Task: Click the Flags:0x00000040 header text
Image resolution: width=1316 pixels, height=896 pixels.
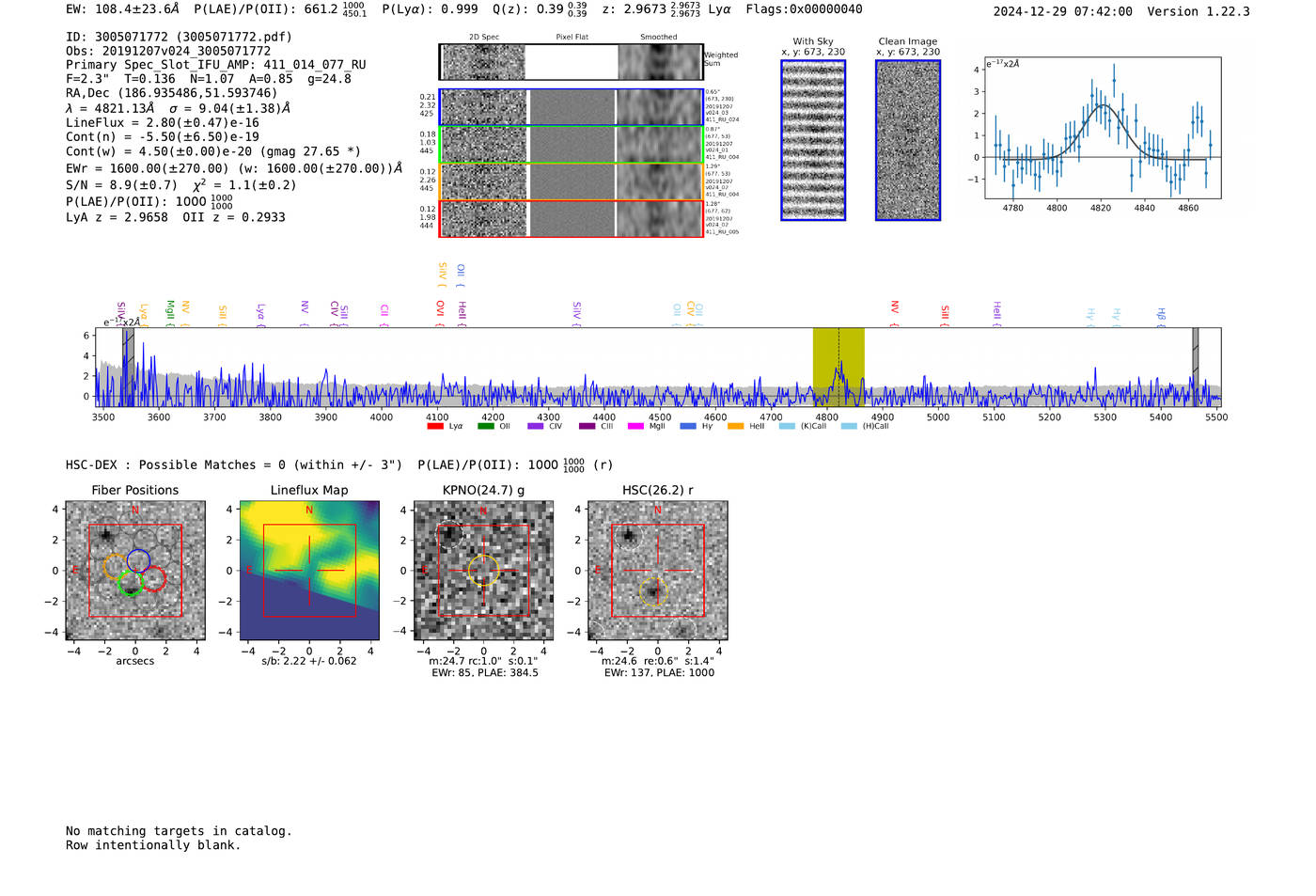Action: (805, 9)
